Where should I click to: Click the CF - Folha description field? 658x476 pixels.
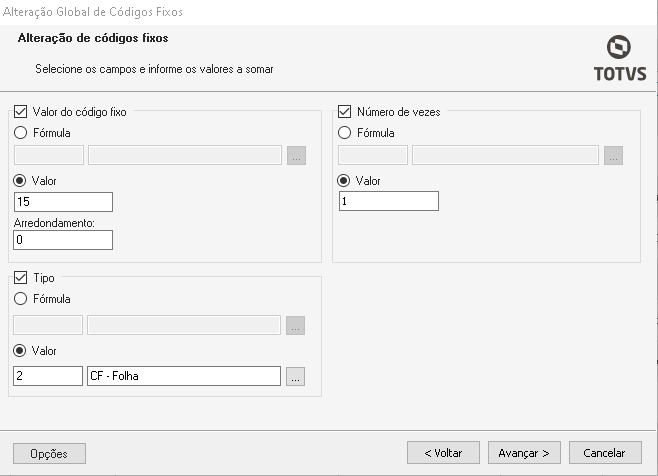point(184,376)
